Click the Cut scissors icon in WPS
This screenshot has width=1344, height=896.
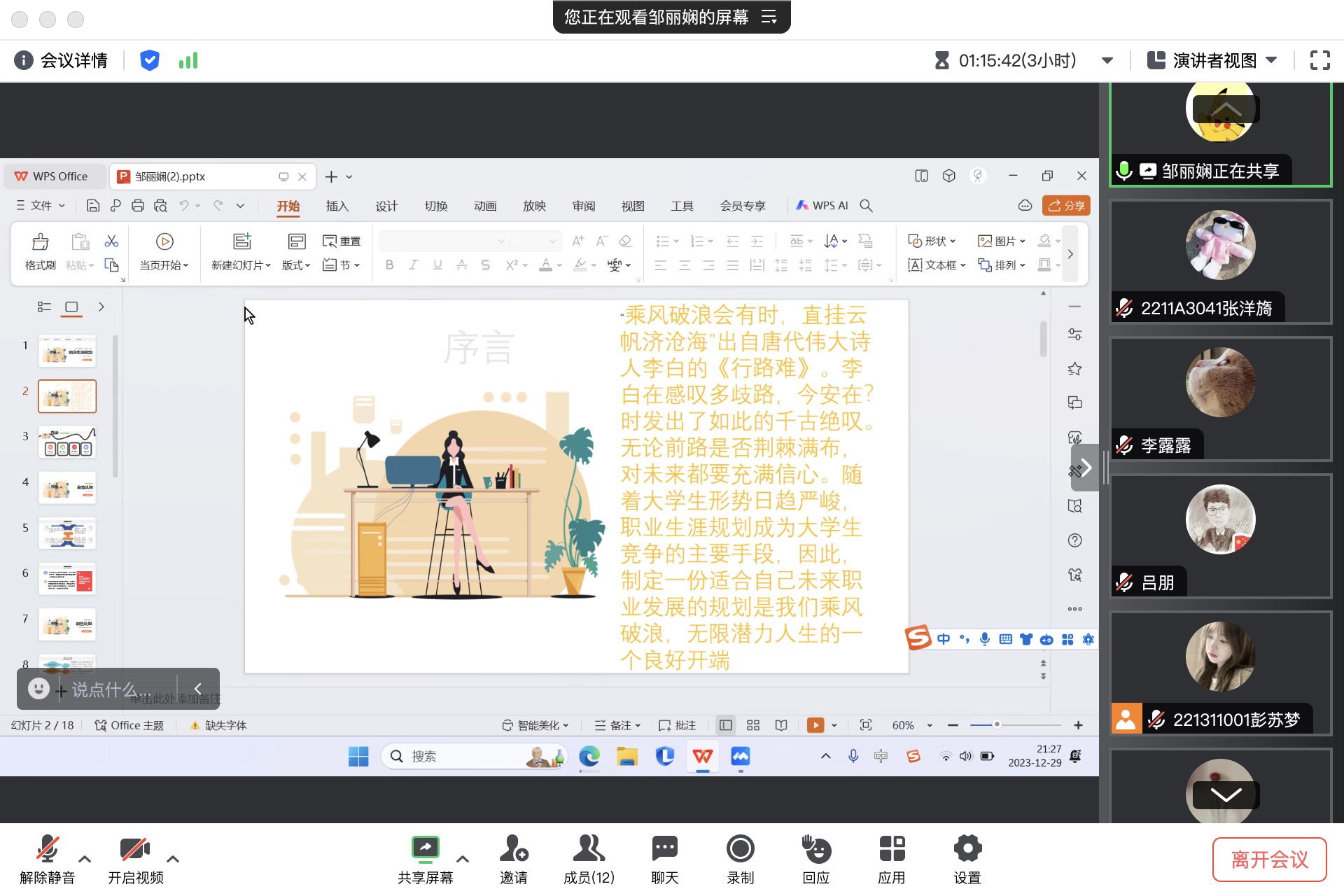pos(111,241)
